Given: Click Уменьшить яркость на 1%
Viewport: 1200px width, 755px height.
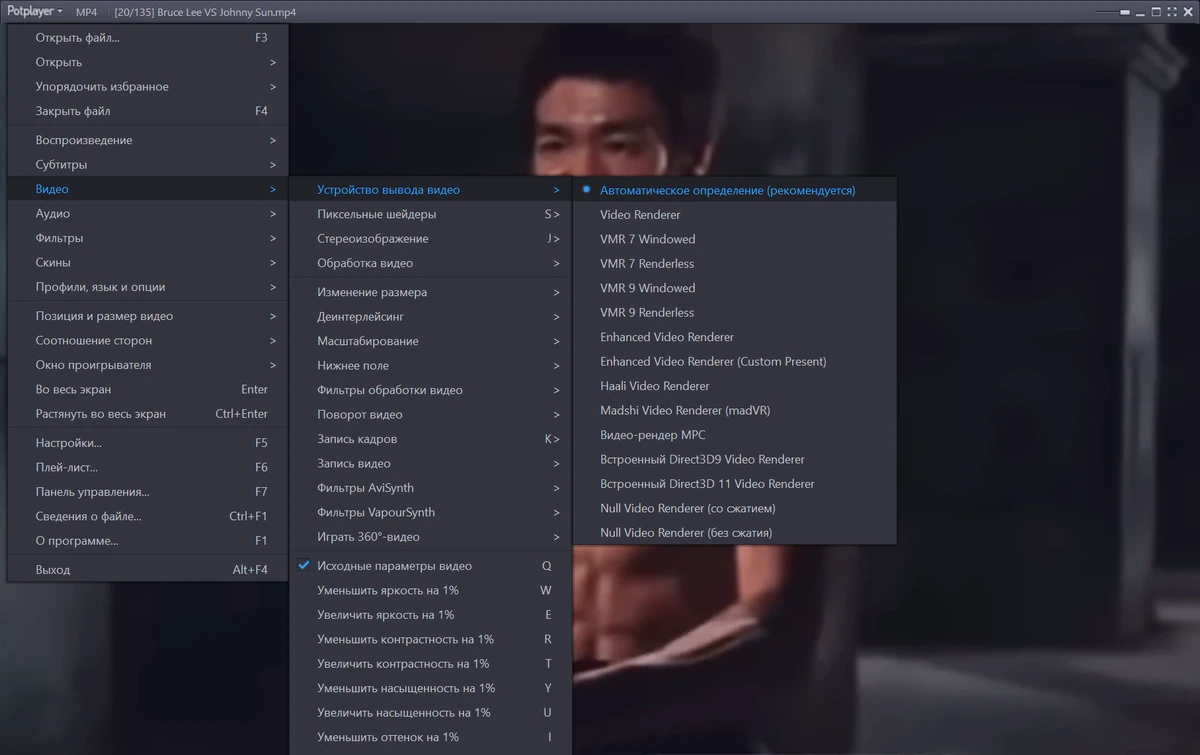Looking at the screenshot, I should [x=430, y=590].
